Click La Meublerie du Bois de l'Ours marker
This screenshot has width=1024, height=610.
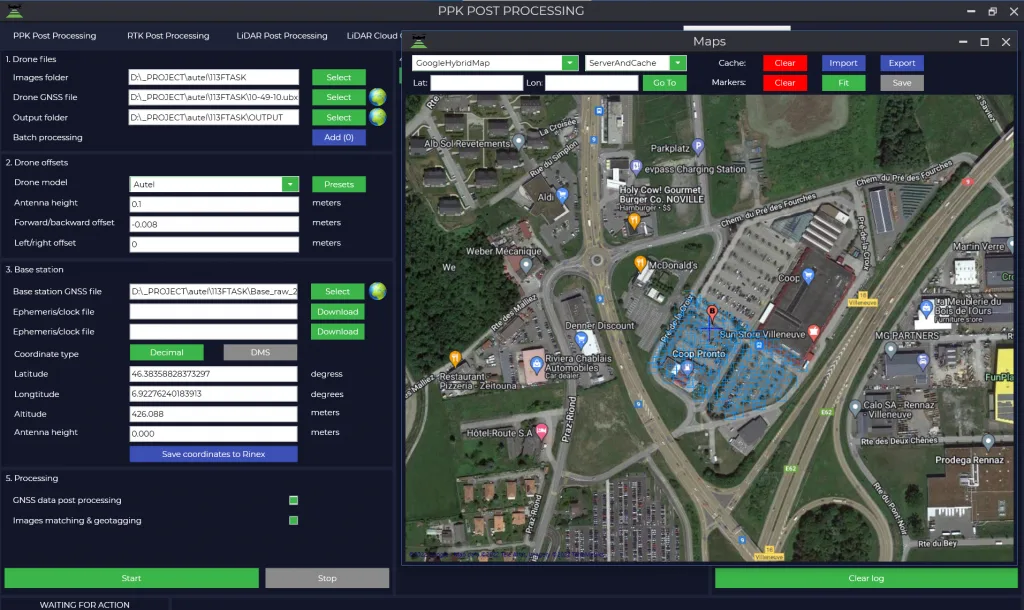(x=926, y=308)
